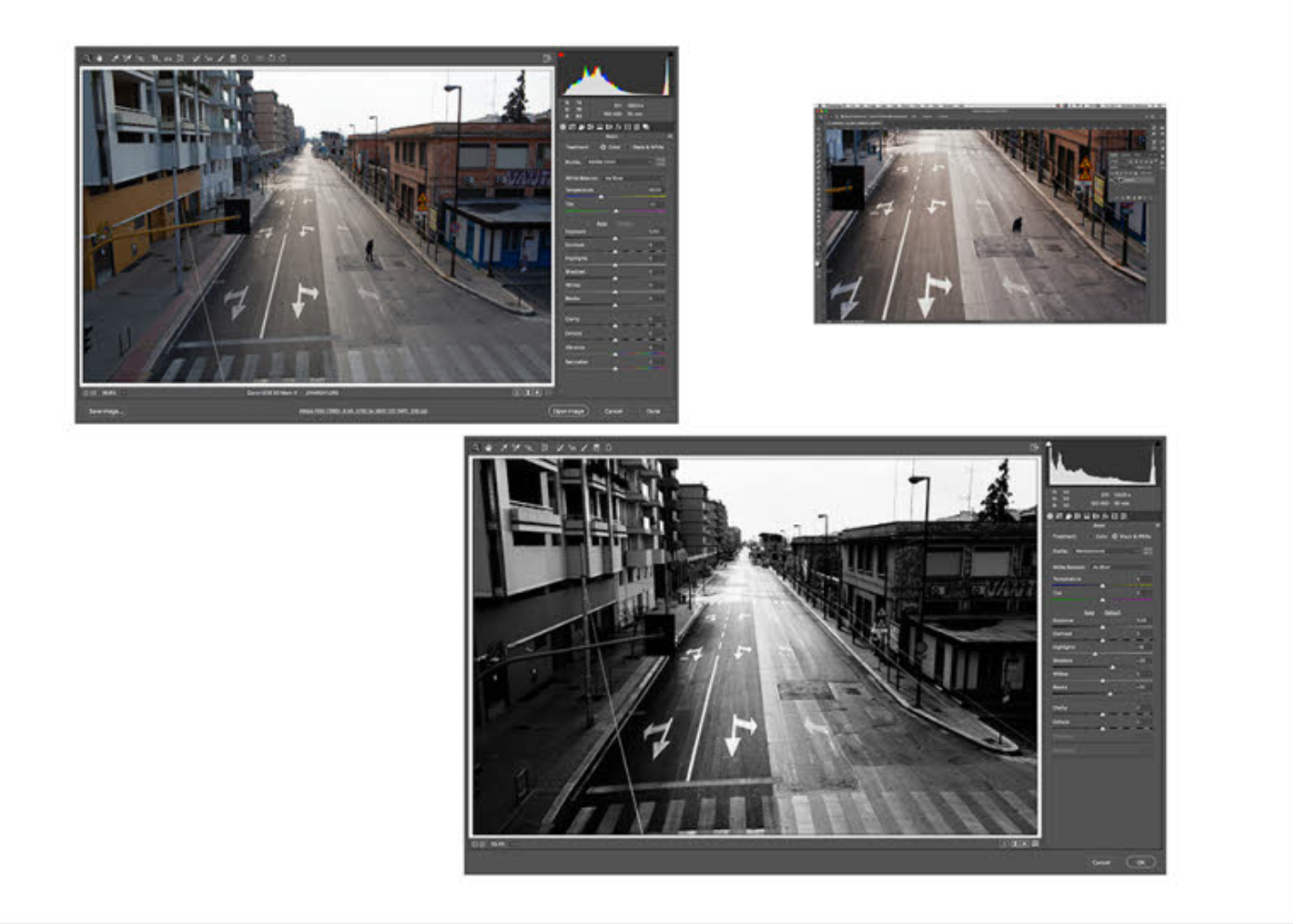This screenshot has height=924, width=1293.
Task: Select the Zoom tool in the color Camera Raw window
Action: point(87,58)
